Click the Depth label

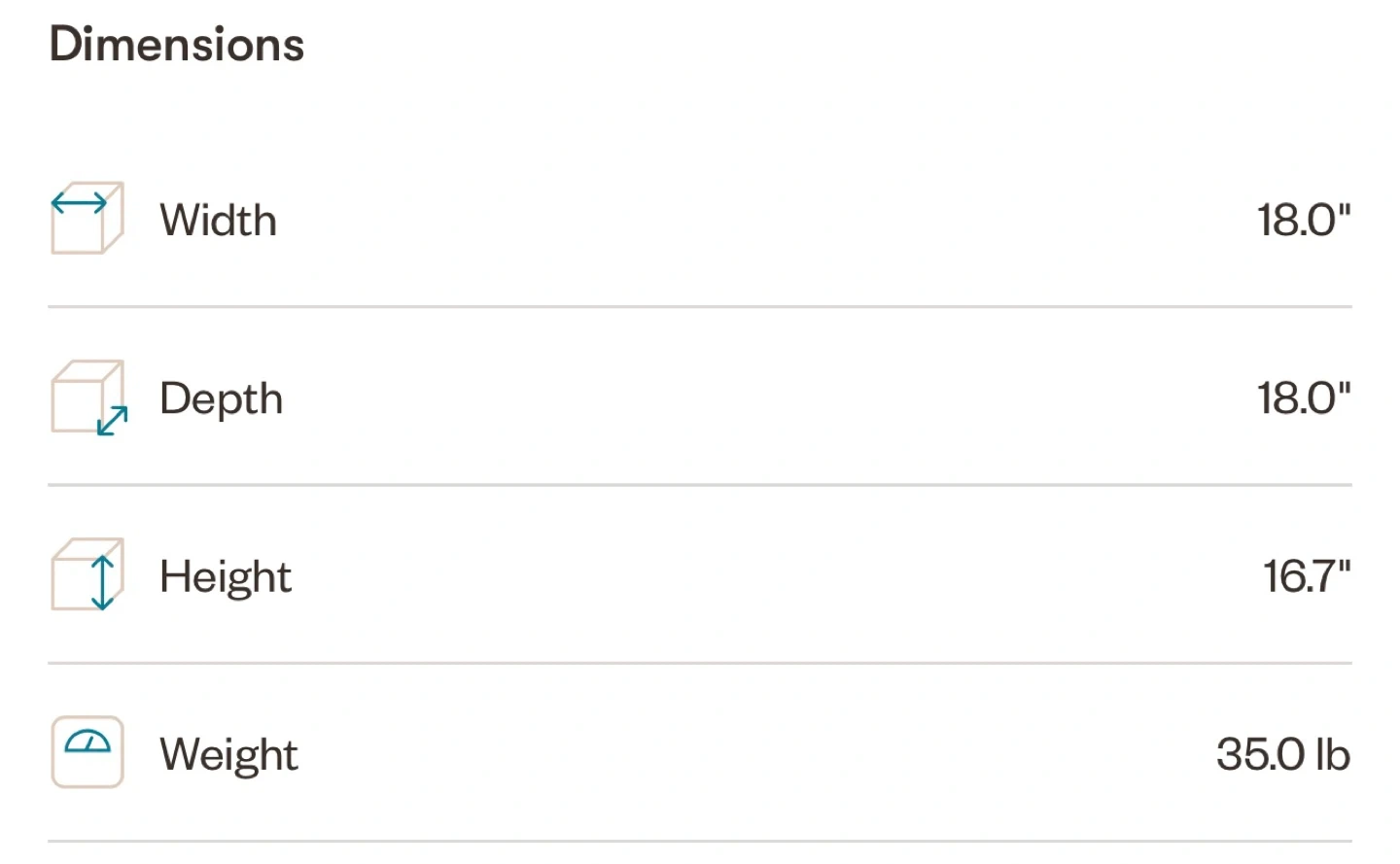222,400
